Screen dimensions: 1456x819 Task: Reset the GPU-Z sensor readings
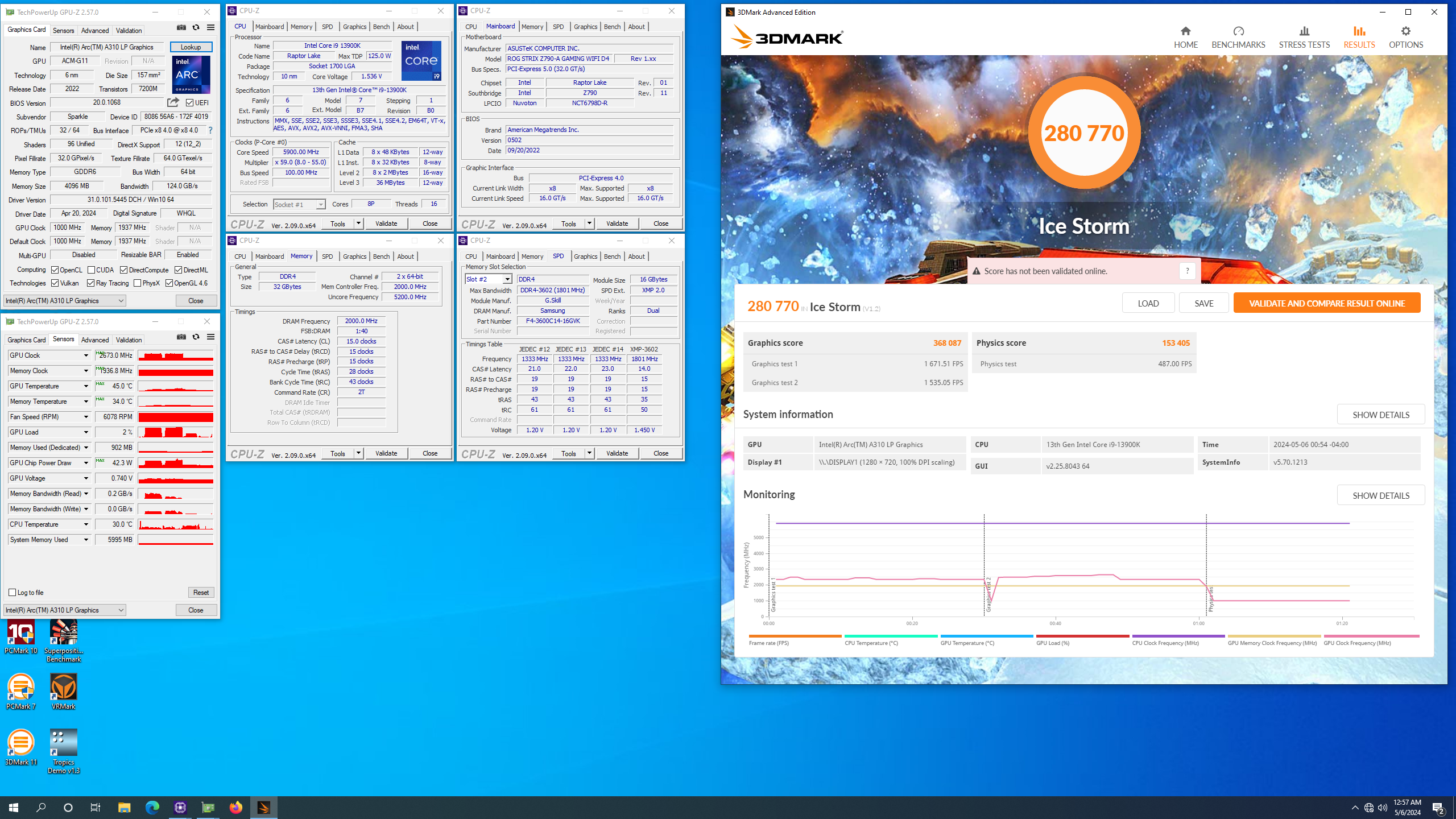[x=201, y=593]
